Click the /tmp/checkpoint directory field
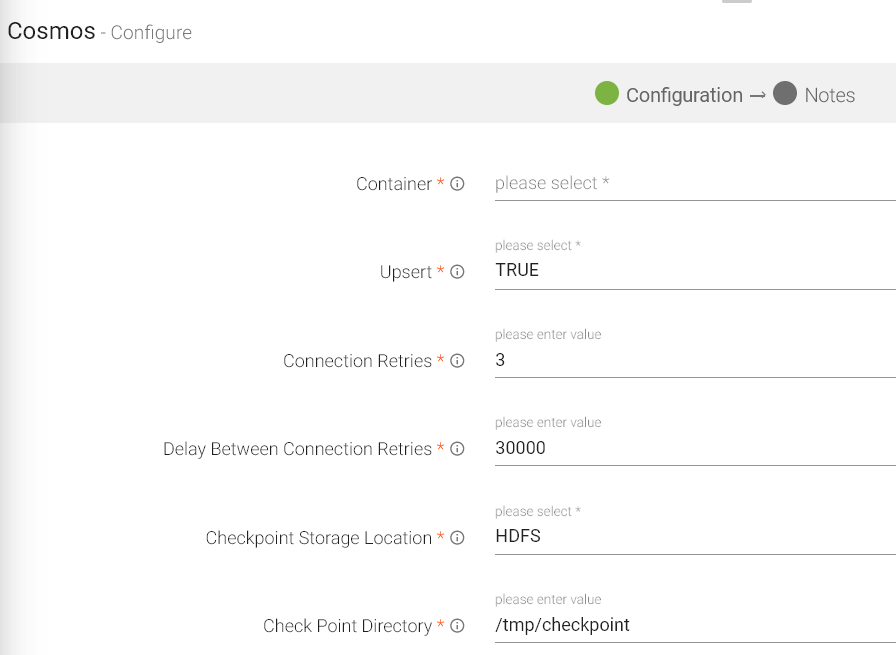Image resolution: width=896 pixels, height=655 pixels. coord(690,625)
